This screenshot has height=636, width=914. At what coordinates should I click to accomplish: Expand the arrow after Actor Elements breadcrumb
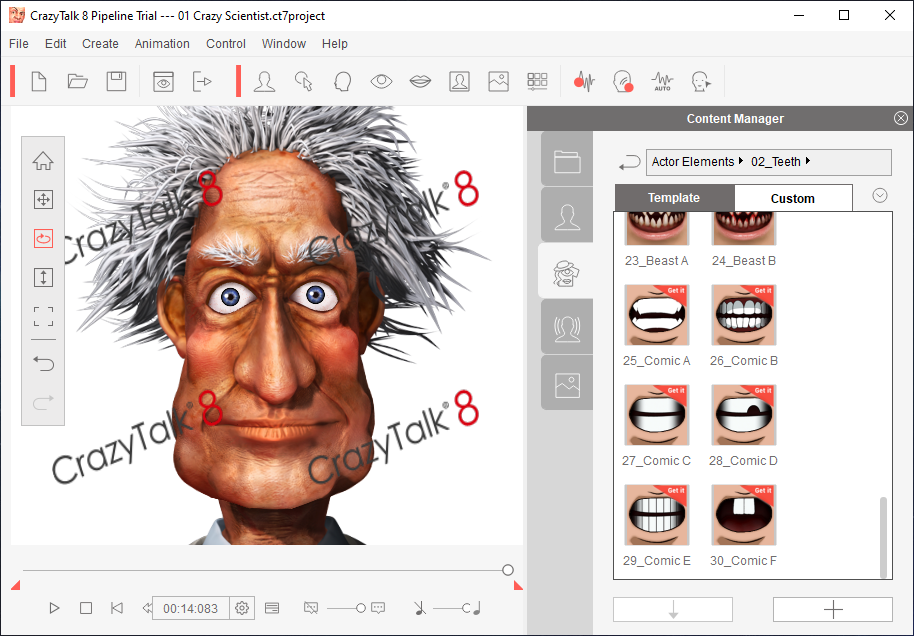click(x=740, y=161)
